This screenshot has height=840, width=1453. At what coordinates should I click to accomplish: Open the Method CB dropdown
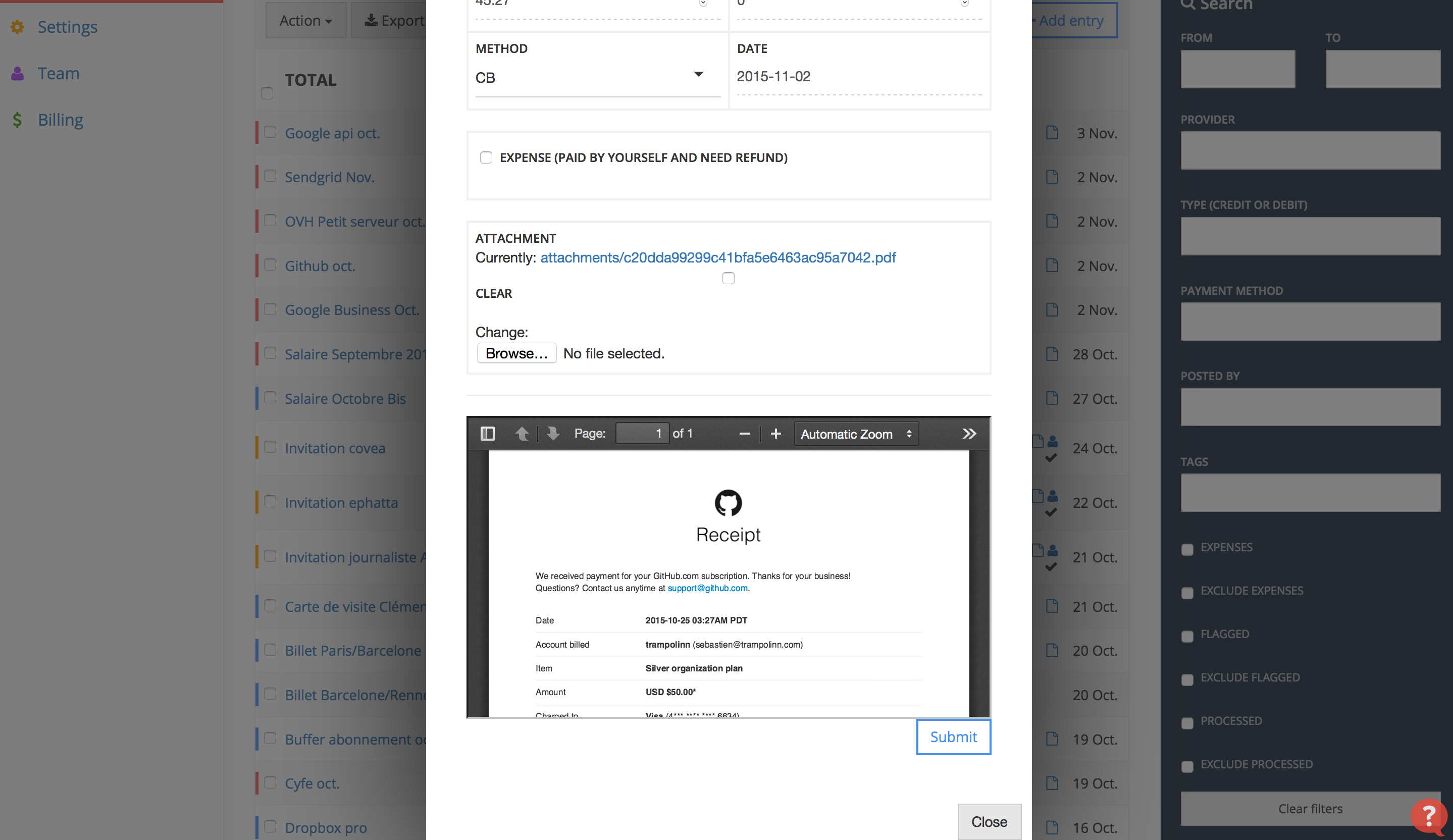(597, 77)
